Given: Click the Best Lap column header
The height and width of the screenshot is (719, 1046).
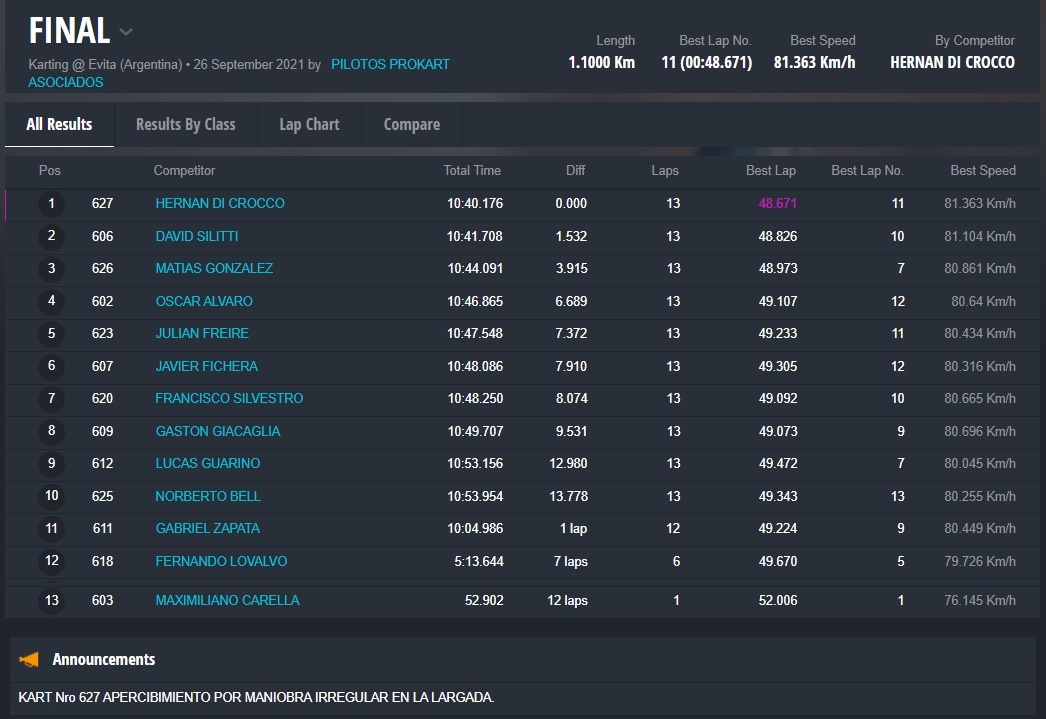Looking at the screenshot, I should pyautogui.click(x=770, y=171).
